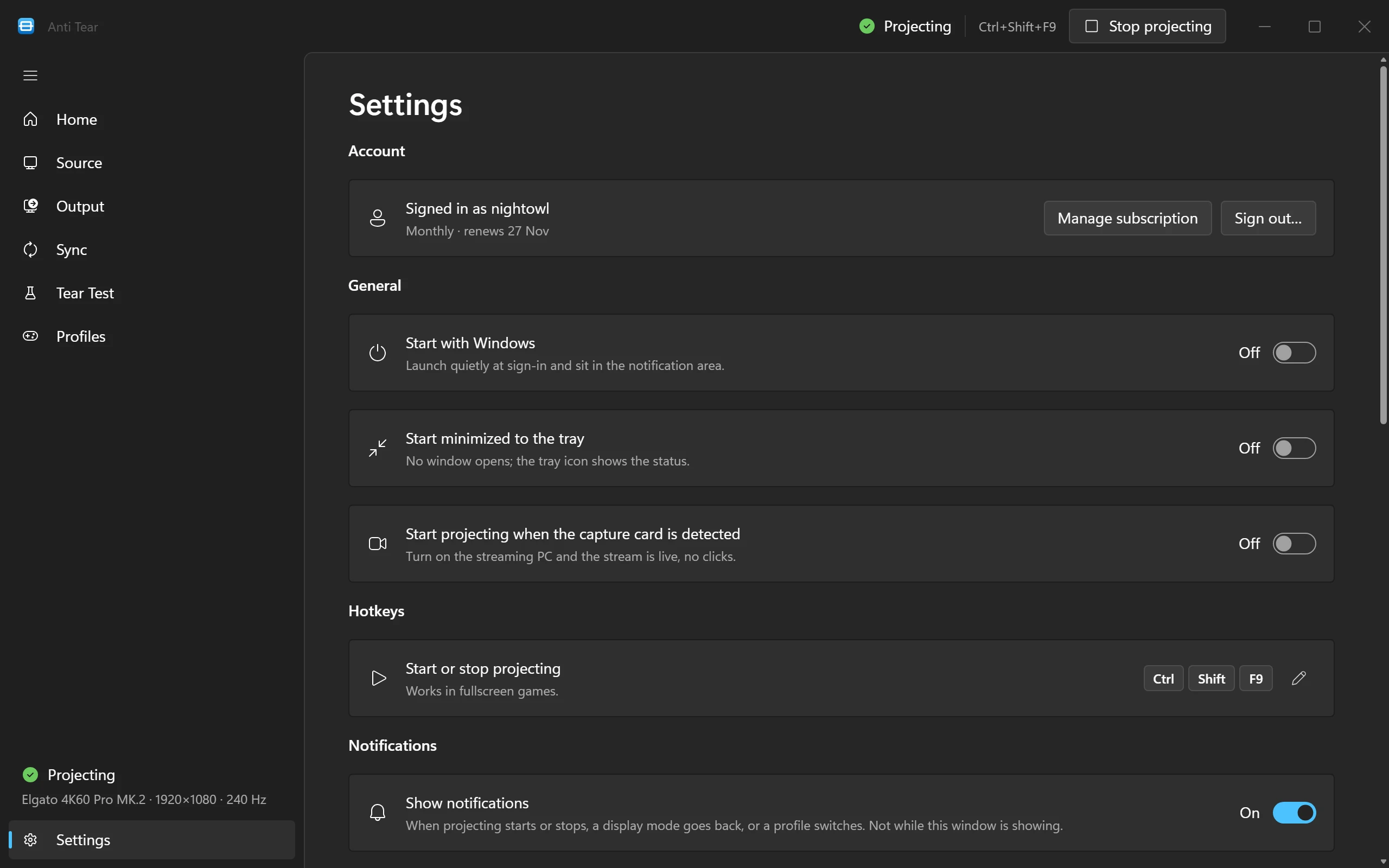Screen dimensions: 1389x868
Task: Open the Profiles page
Action: tap(152, 336)
